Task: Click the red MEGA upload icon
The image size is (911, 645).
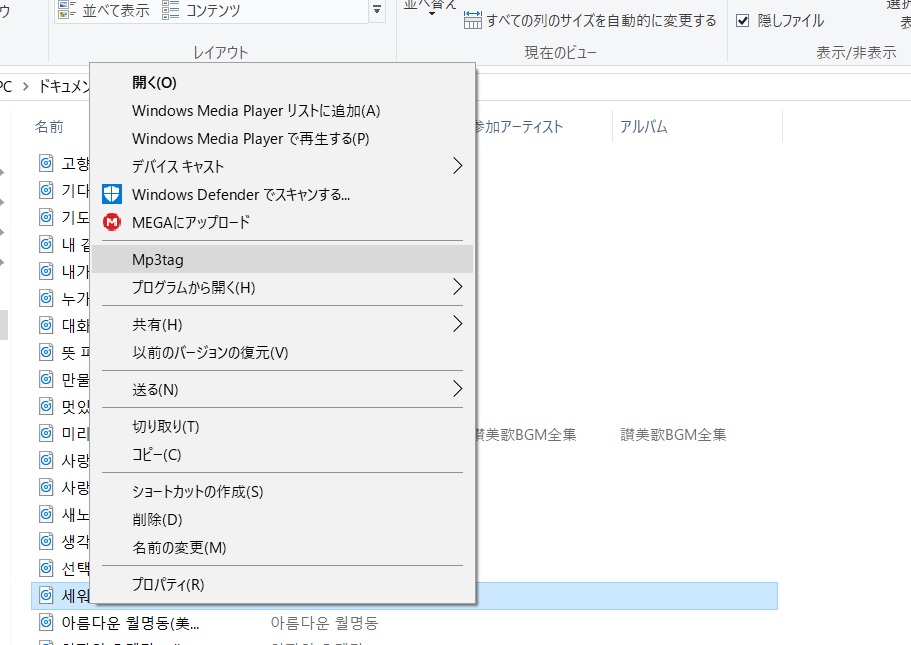Action: [112, 222]
